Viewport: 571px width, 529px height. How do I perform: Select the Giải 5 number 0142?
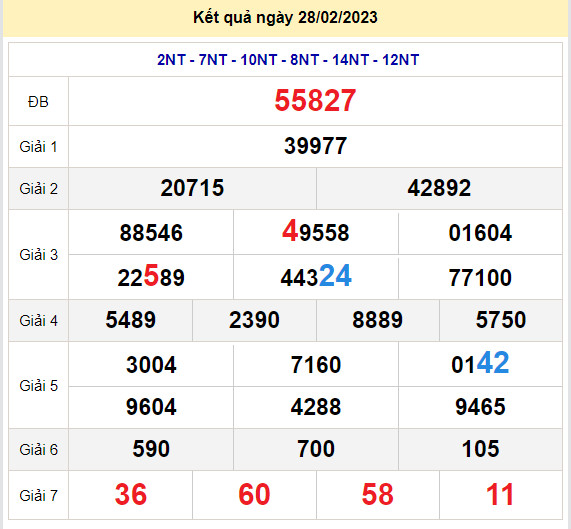point(480,363)
